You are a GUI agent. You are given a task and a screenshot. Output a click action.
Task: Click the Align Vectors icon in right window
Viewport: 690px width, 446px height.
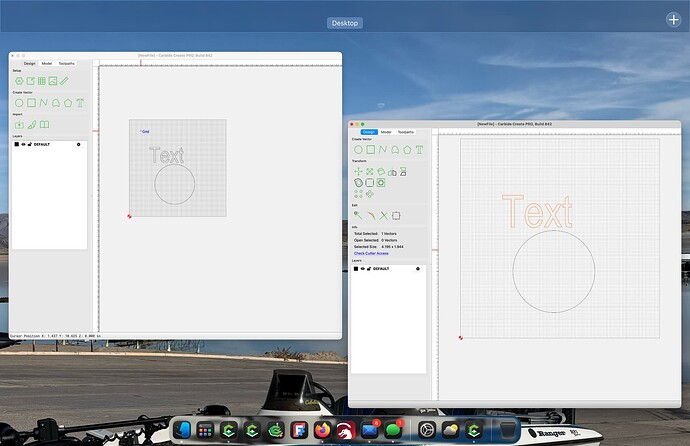403,172
